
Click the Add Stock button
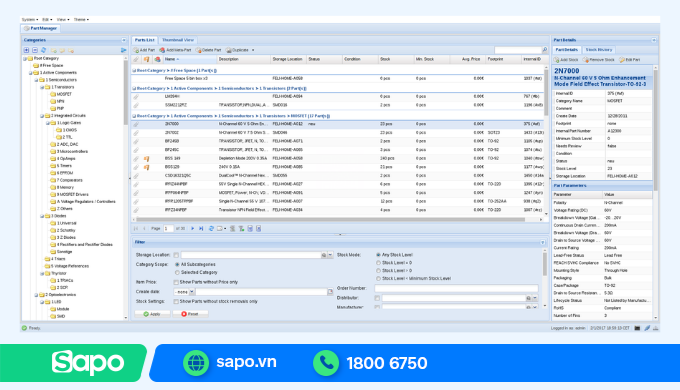coord(567,59)
